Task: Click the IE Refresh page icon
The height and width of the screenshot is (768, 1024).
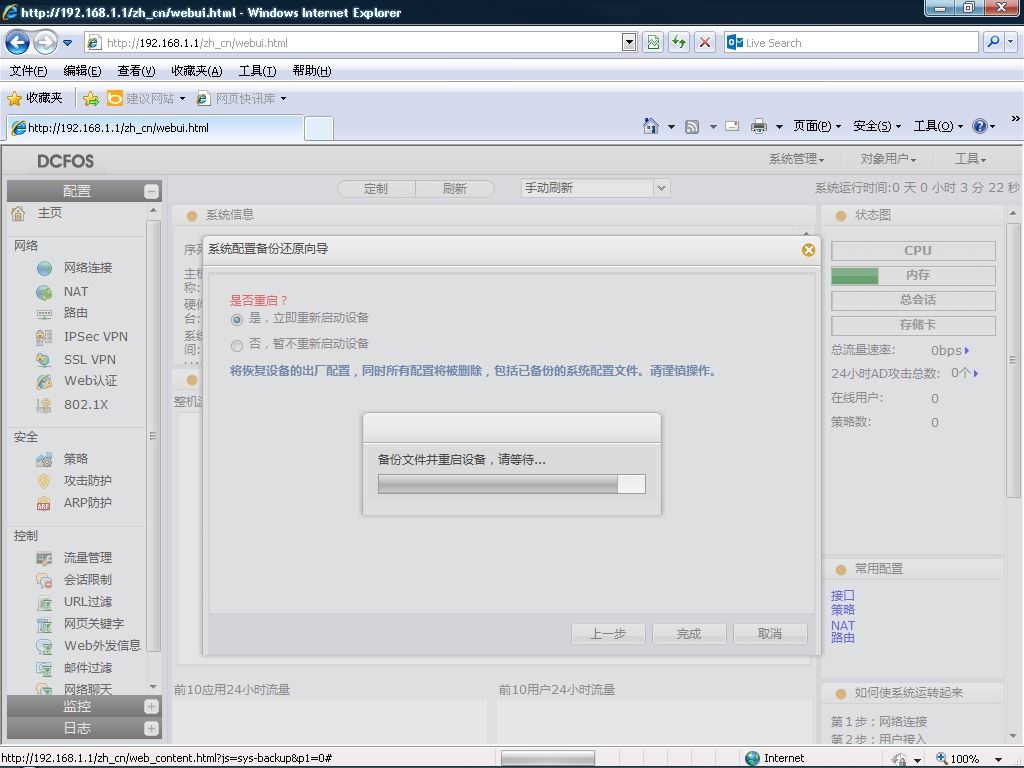Action: point(679,42)
